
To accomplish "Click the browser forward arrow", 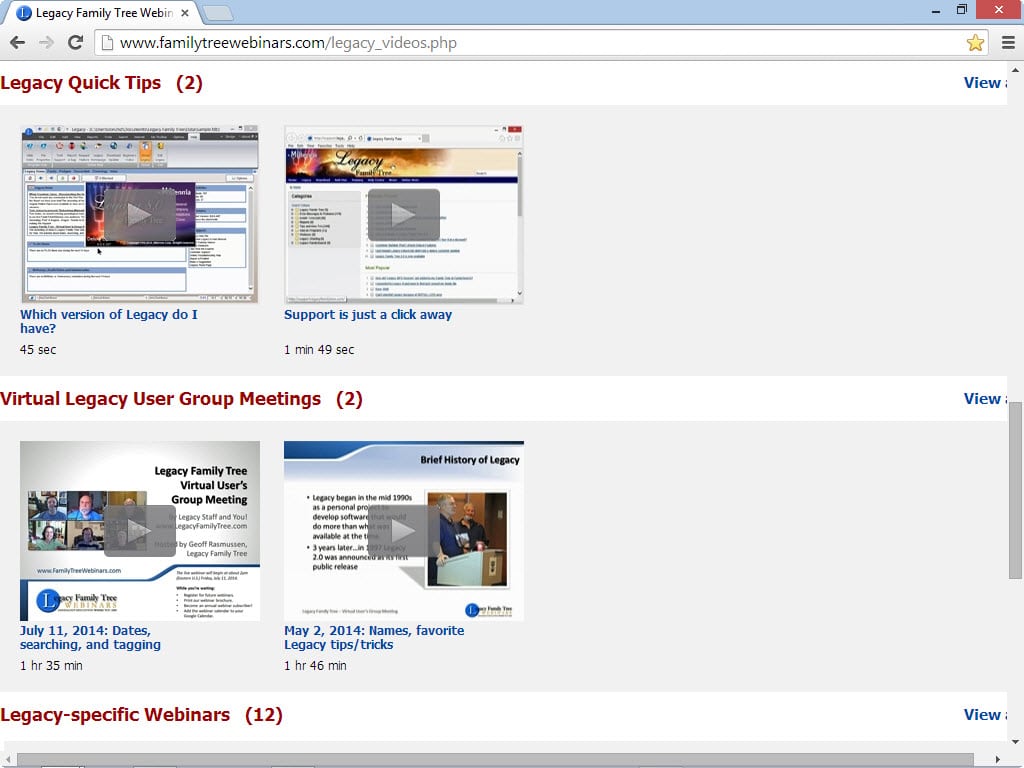I will [x=46, y=43].
